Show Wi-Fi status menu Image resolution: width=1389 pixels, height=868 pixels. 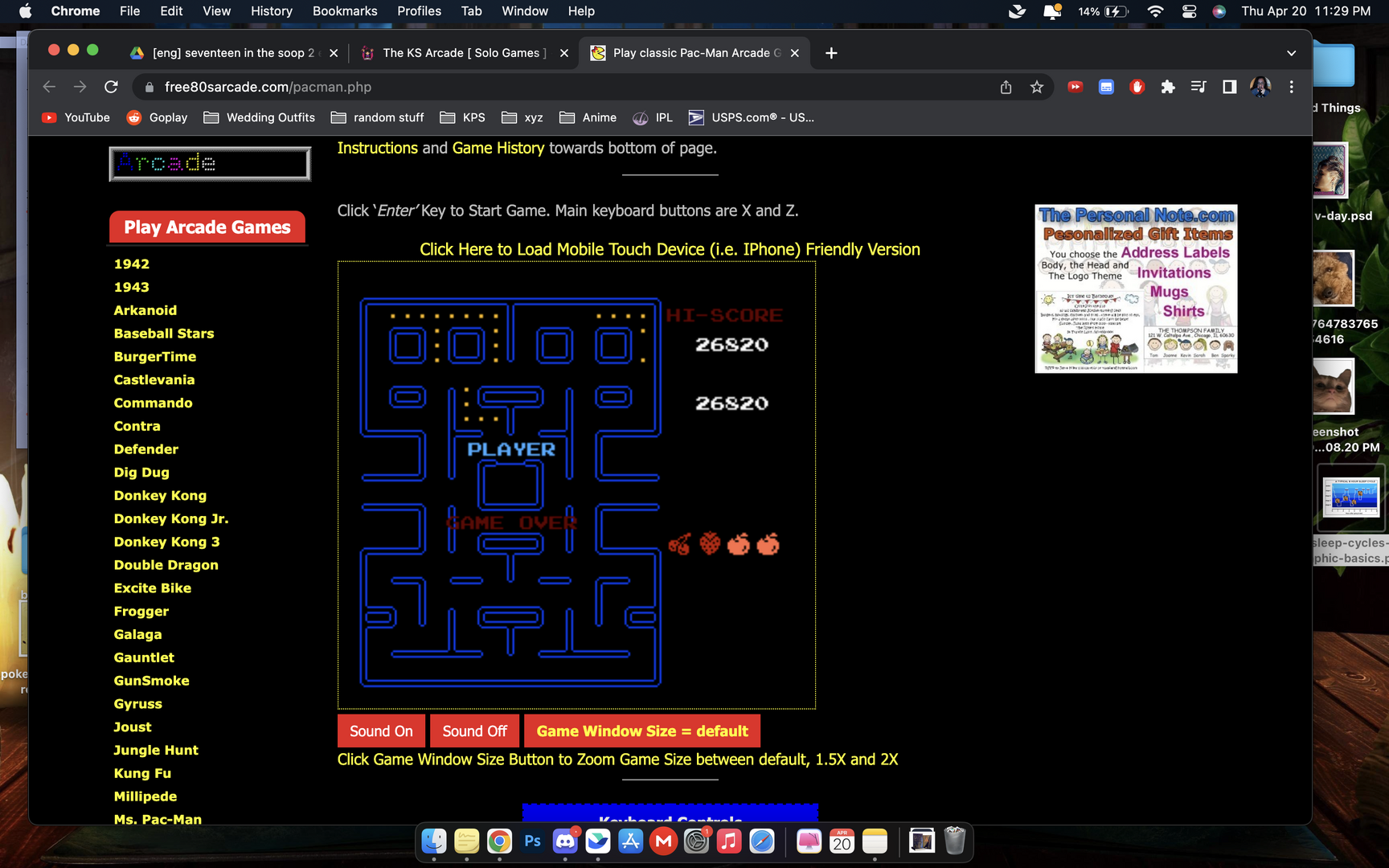(1155, 11)
